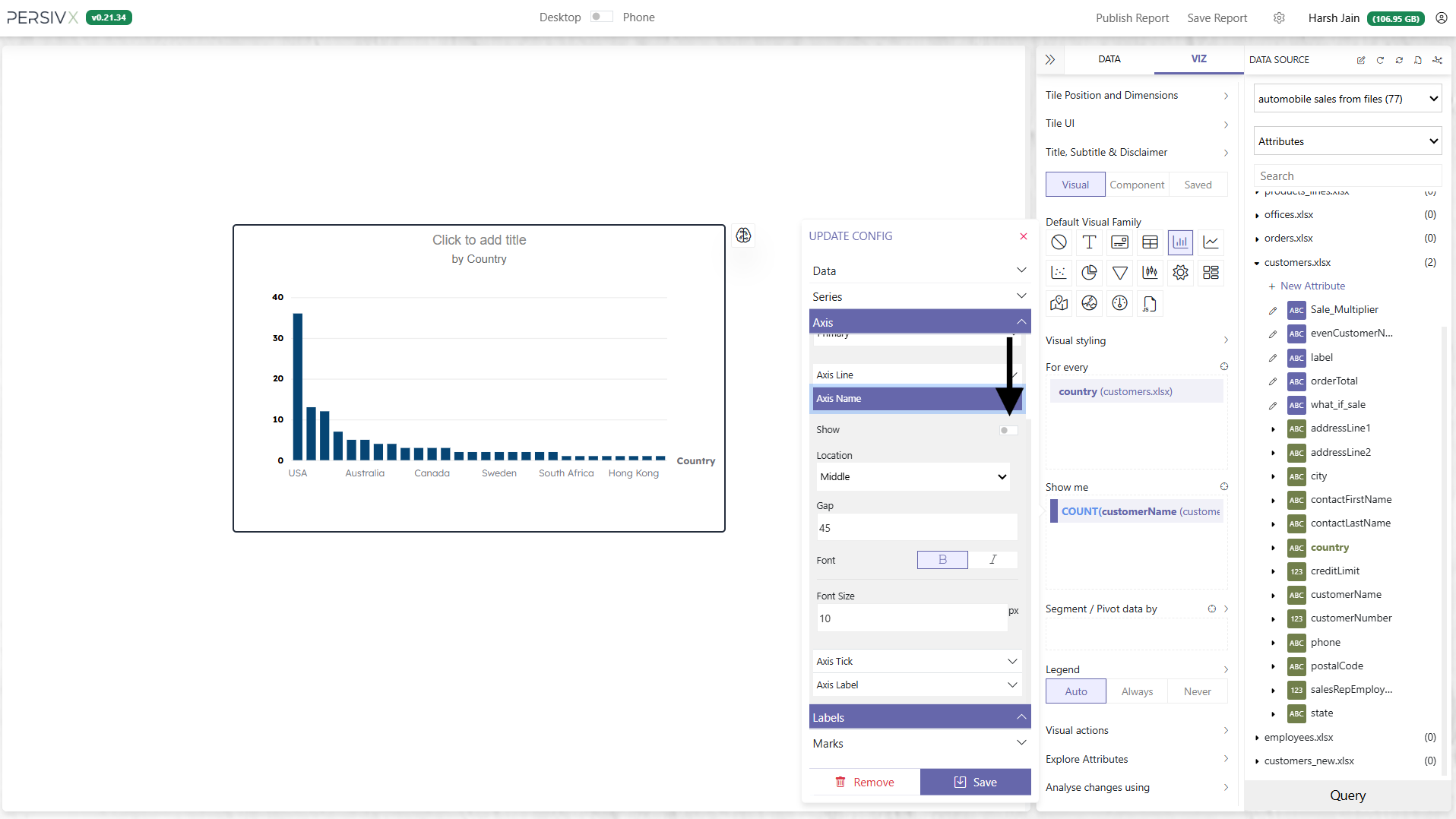This screenshot has height=819, width=1456.
Task: Edit the Sale_Multiplier attribute pencil
Action: pyautogui.click(x=1273, y=310)
